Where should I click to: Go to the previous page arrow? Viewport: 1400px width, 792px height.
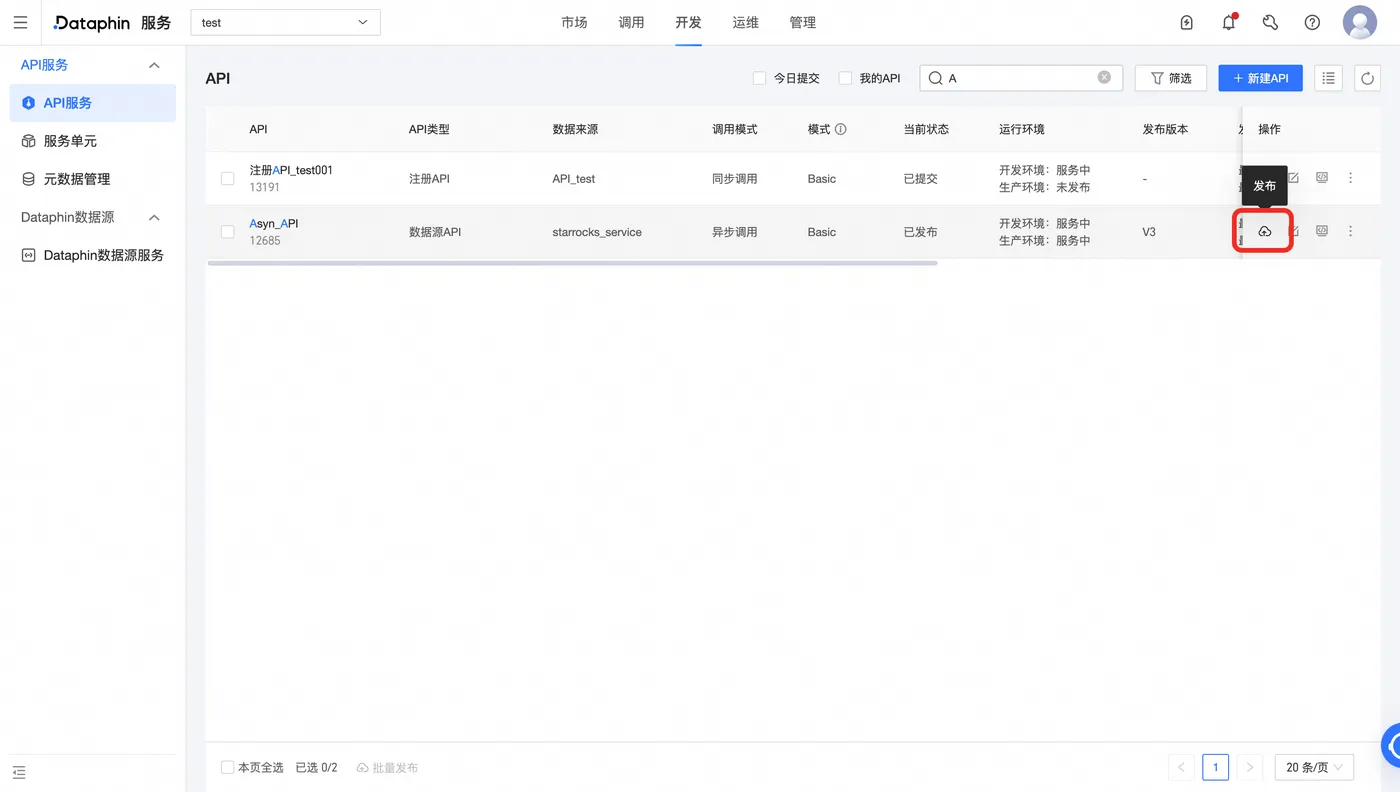[1181, 768]
